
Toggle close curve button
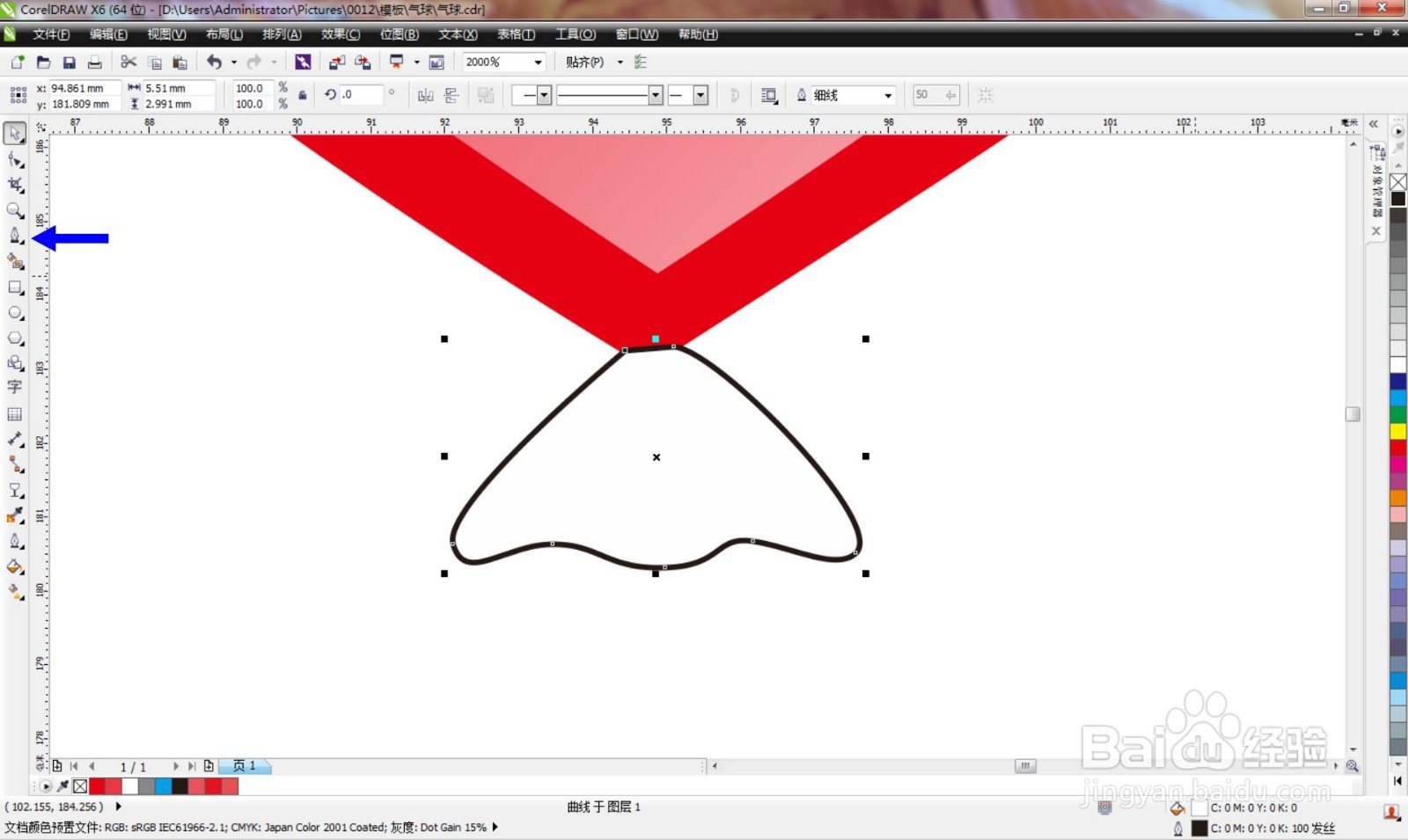(734, 95)
